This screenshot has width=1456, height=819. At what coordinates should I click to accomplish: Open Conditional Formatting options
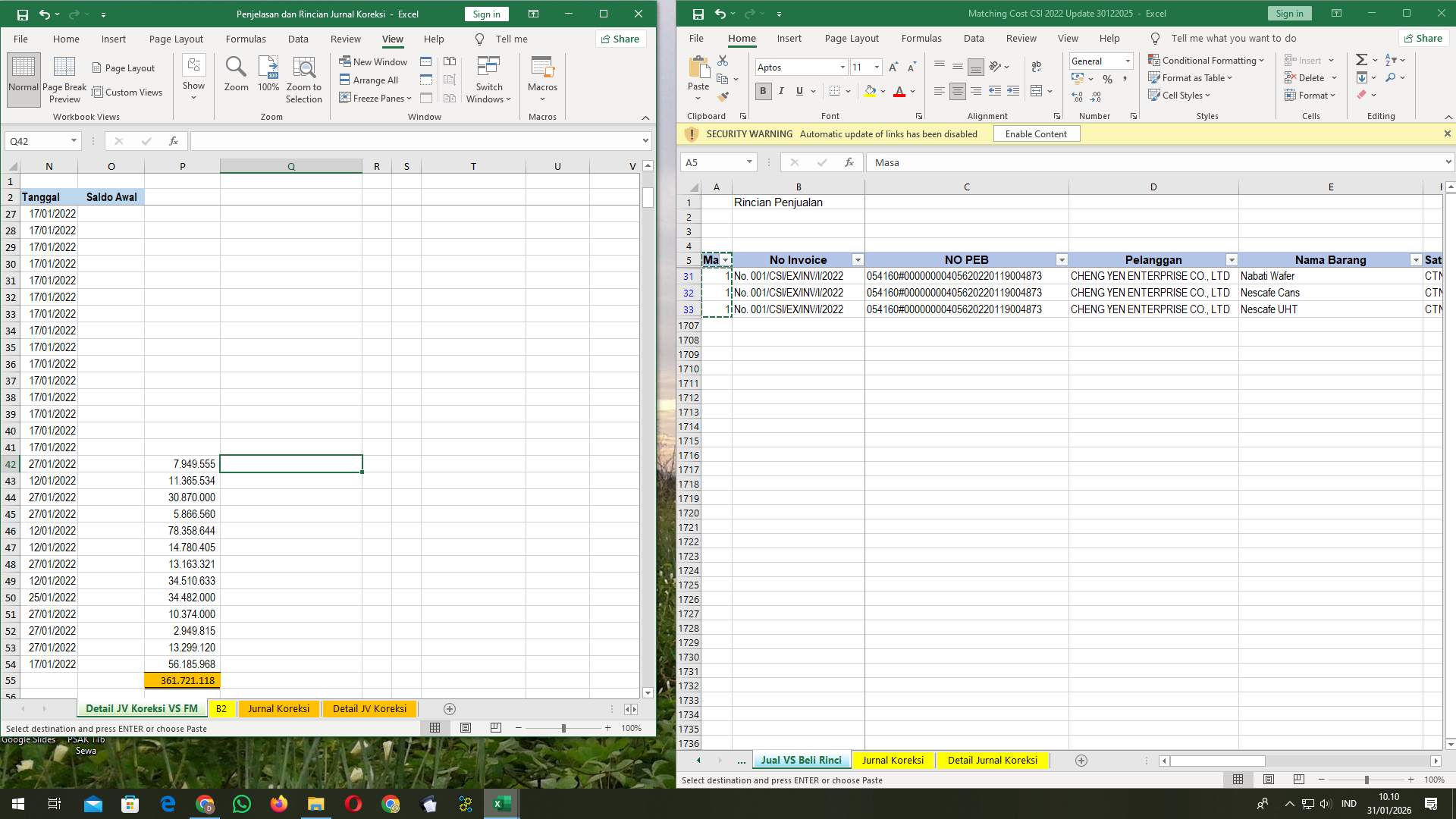[1207, 60]
